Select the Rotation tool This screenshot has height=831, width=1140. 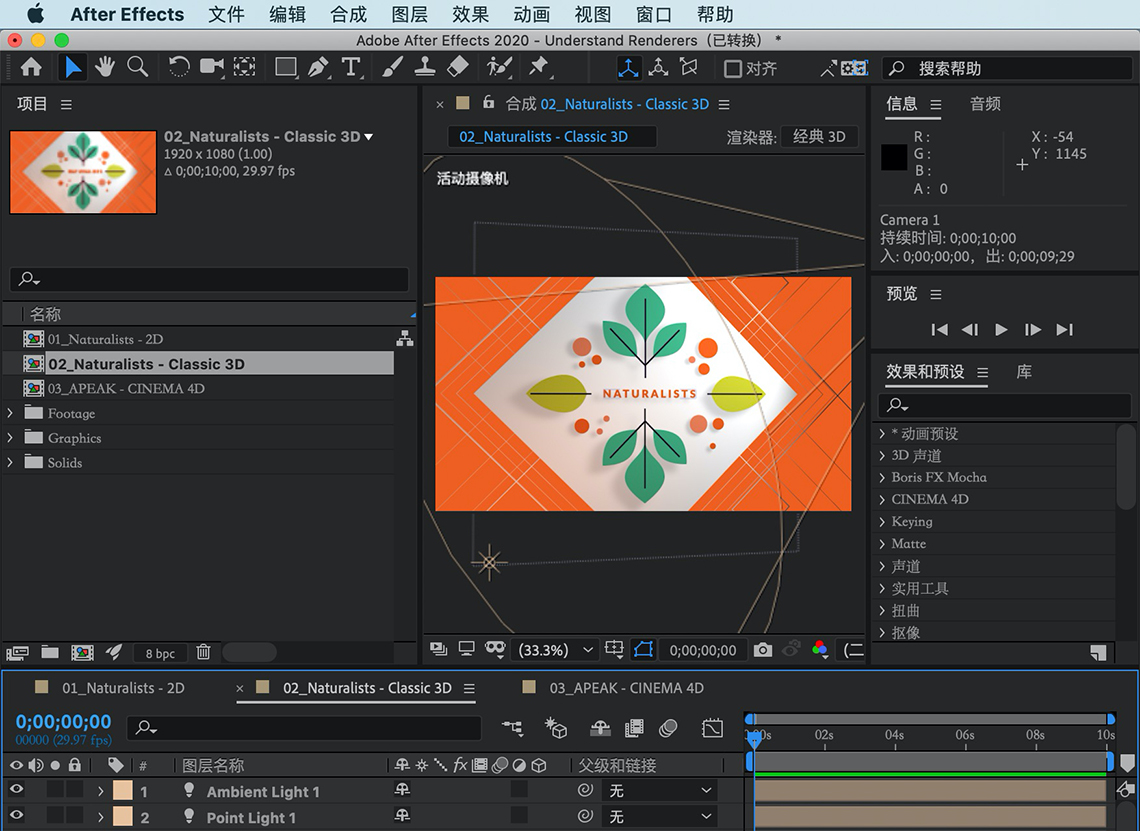[179, 67]
